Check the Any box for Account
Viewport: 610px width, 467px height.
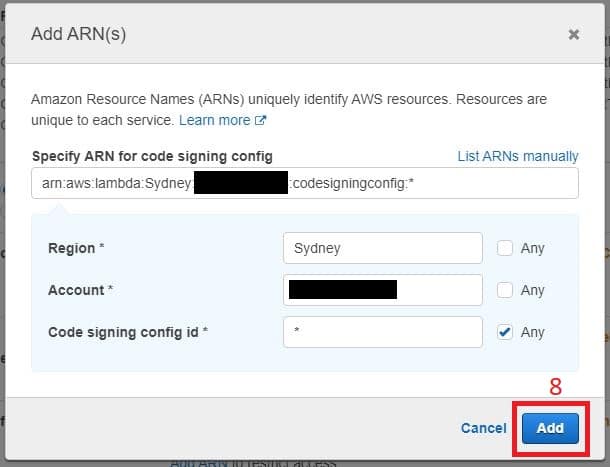point(505,290)
